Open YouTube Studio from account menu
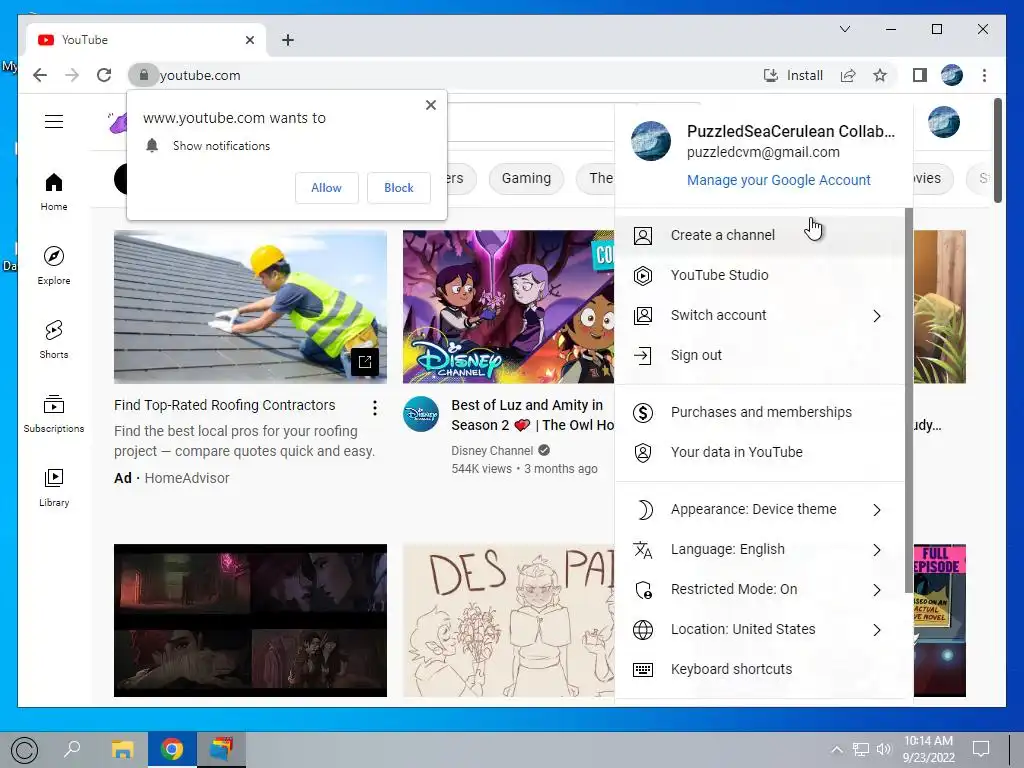Image resolution: width=1024 pixels, height=768 pixels. click(760, 275)
